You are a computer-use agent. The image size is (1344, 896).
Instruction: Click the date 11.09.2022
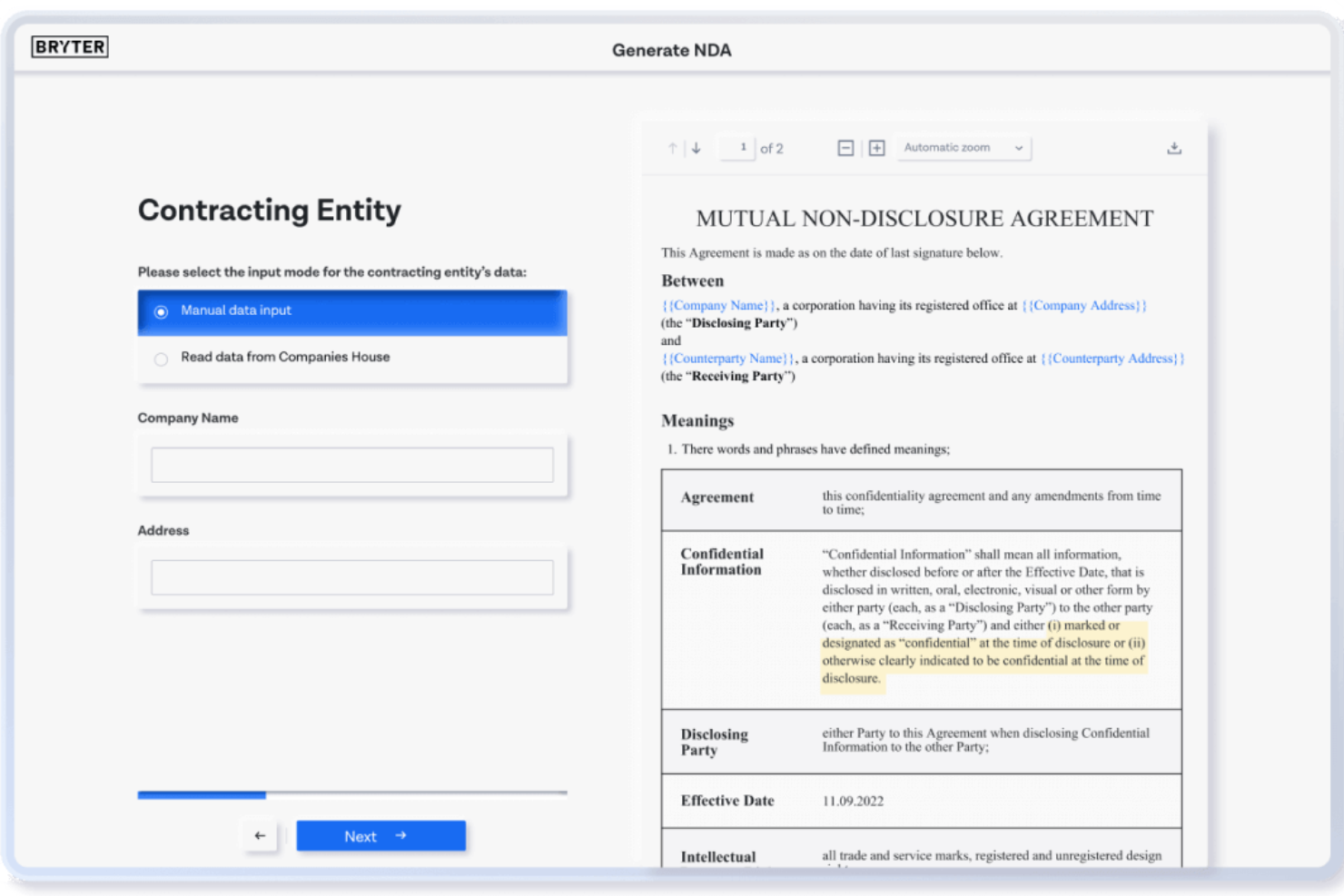click(x=853, y=802)
